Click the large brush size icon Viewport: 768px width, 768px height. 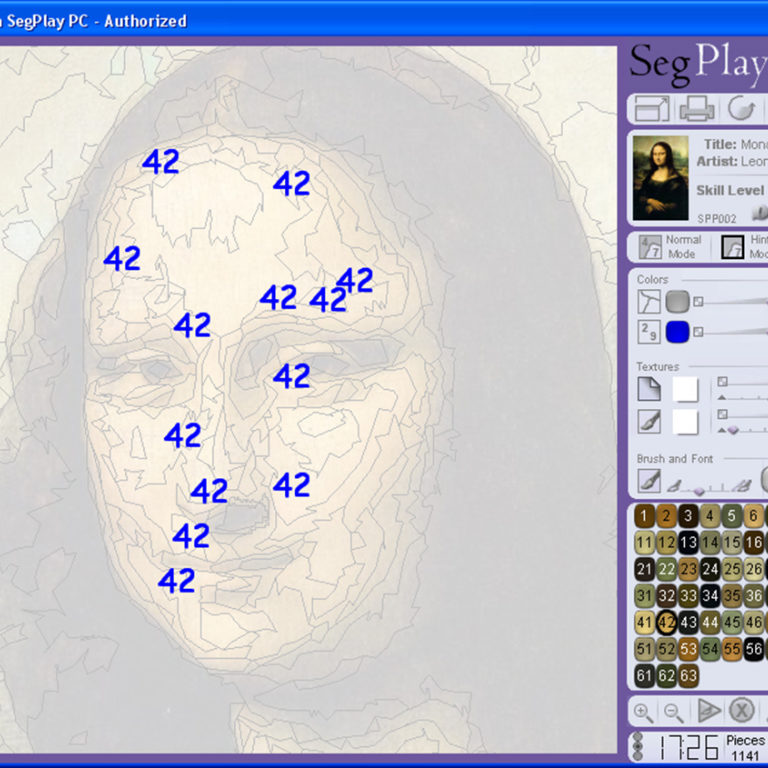[742, 485]
